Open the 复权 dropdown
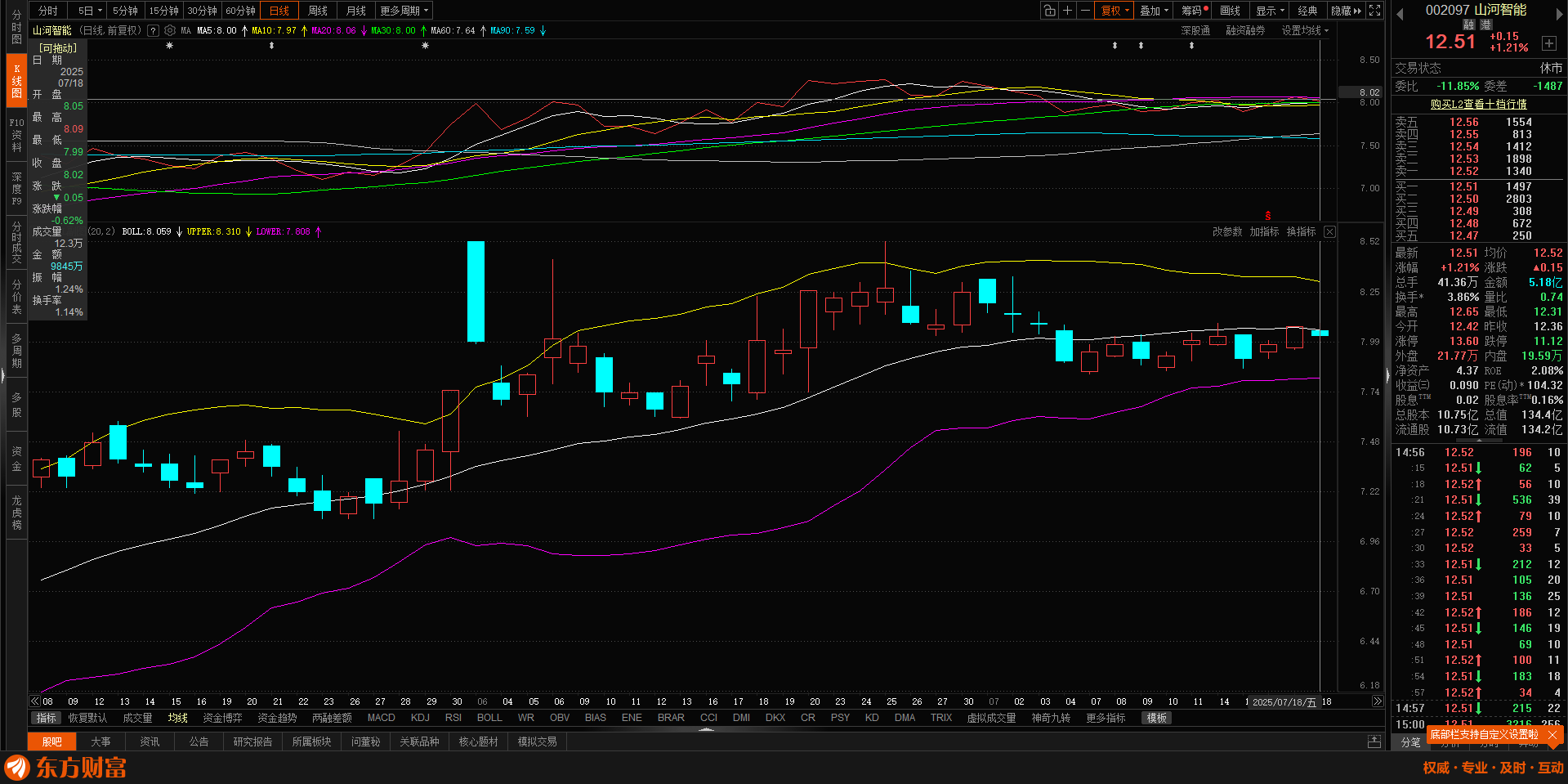1568x784 pixels. click(1115, 11)
